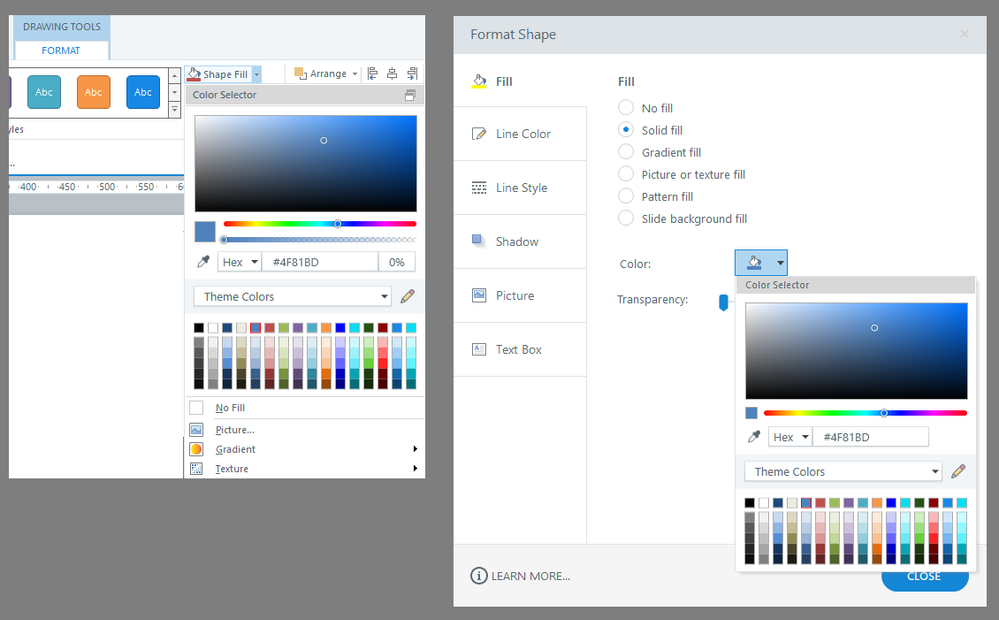This screenshot has height=620, width=999.
Task: Click the align left icon in the ribbon
Action: (373, 74)
